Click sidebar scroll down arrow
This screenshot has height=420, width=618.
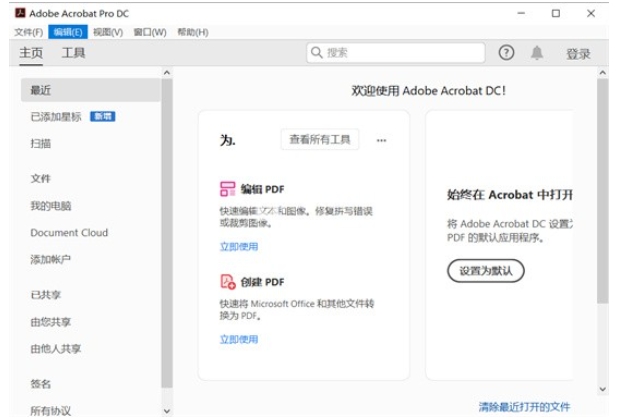[167, 411]
